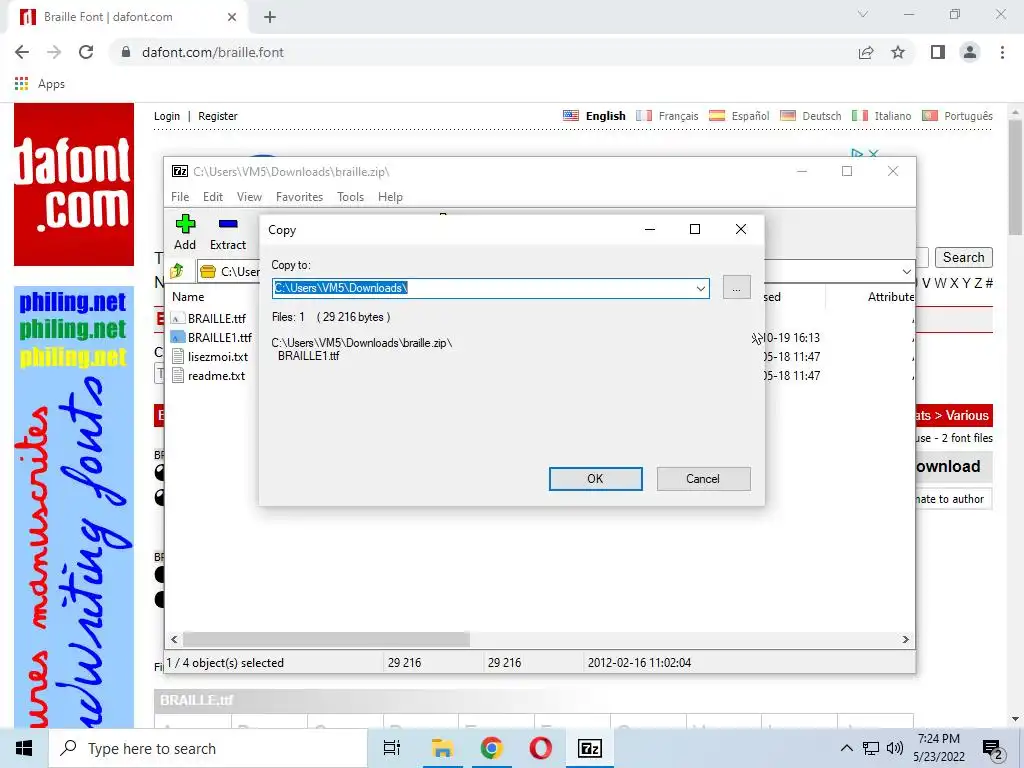Select the BRAILLE1.ttf file icon
This screenshot has height=768, width=1024.
(177, 338)
